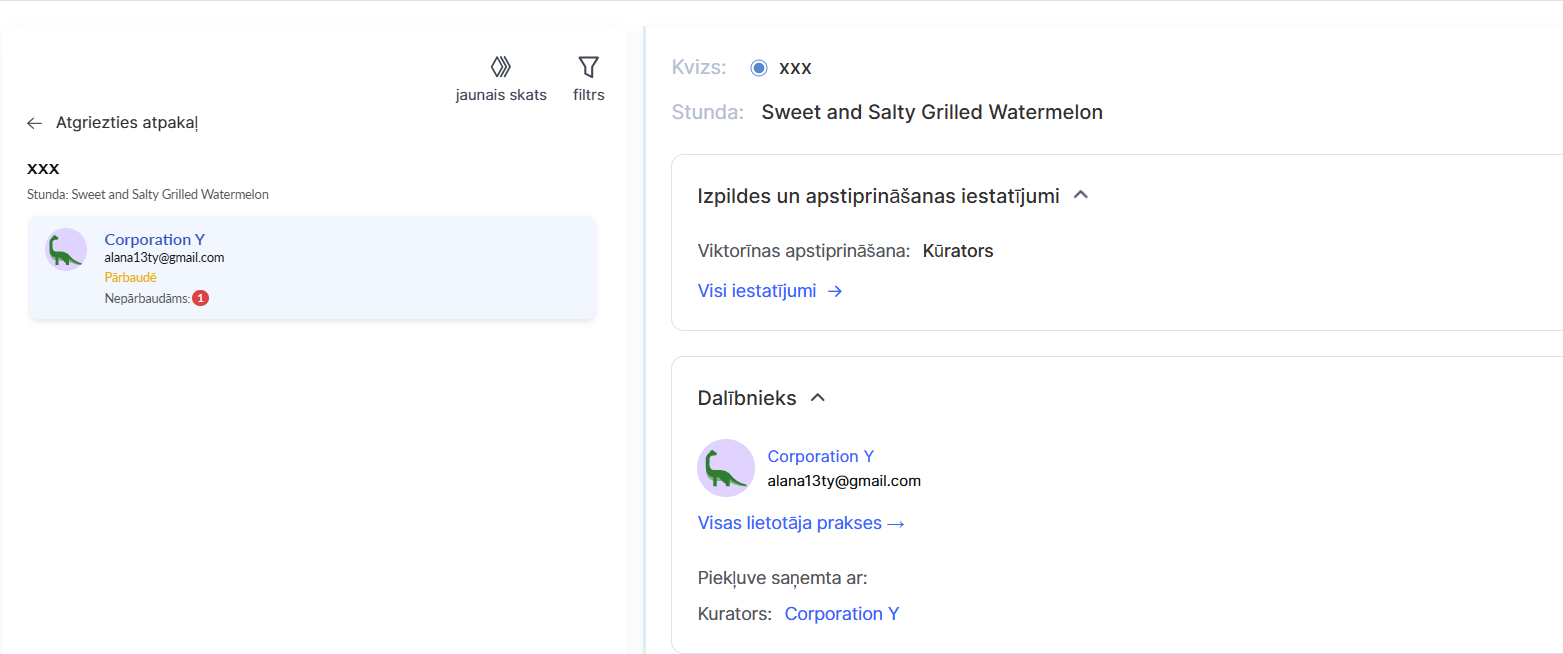
Task: Collapse the Dalībnieks section chevron
Action: (818, 397)
